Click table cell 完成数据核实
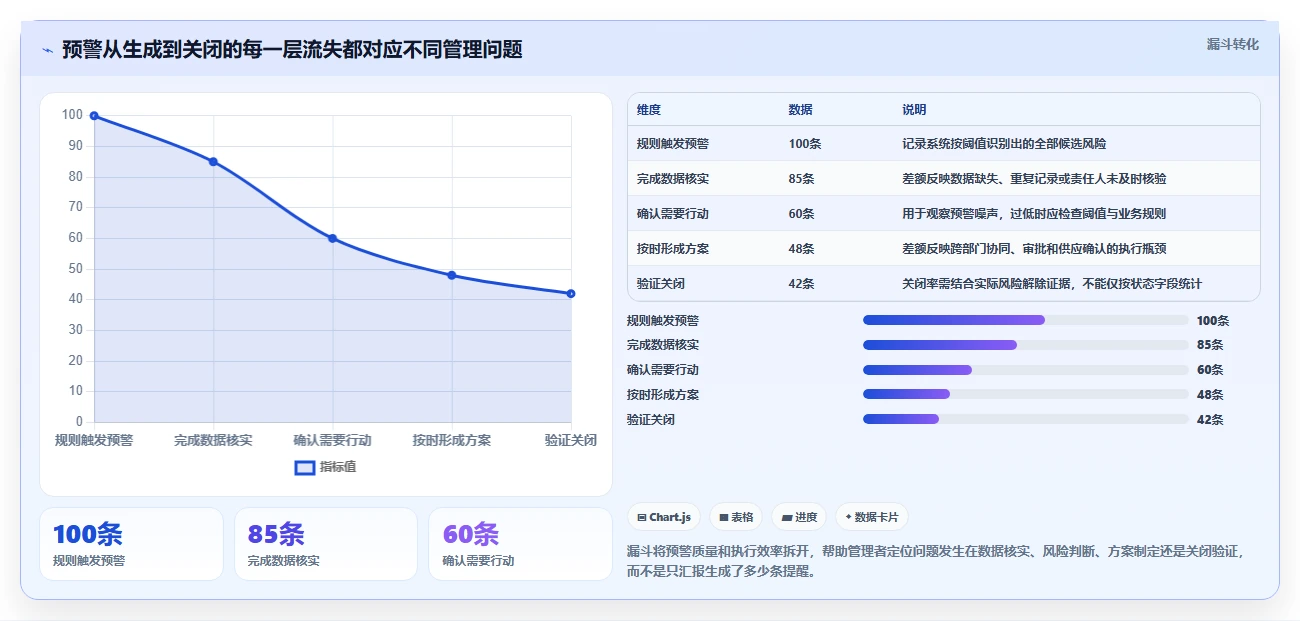This screenshot has width=1300, height=621. coord(673,179)
